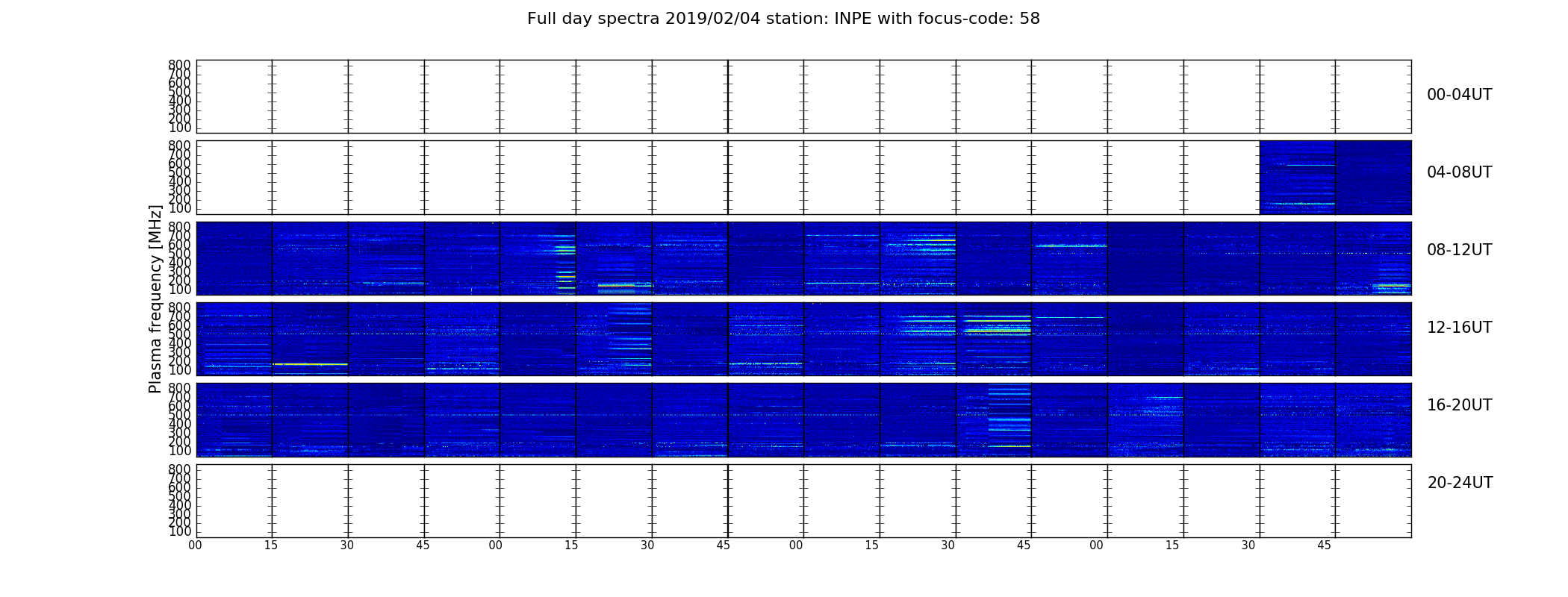Click inside the 16-20UT spectrogram panel
This screenshot has width=1568, height=597.
pos(803,419)
